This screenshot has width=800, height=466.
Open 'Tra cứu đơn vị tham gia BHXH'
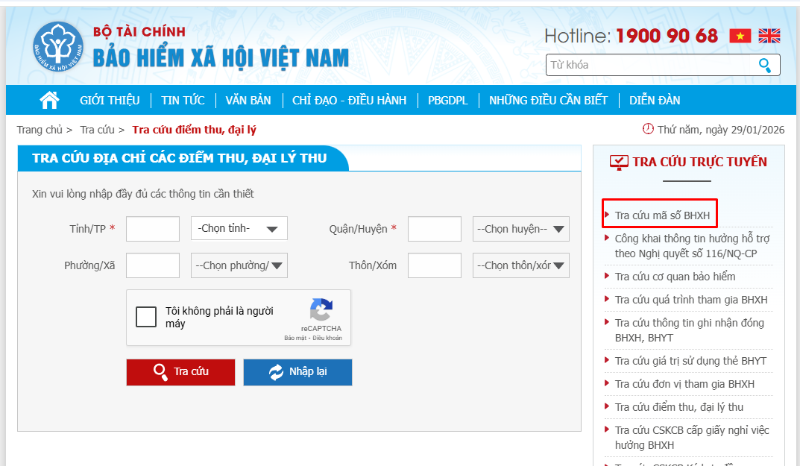684,384
